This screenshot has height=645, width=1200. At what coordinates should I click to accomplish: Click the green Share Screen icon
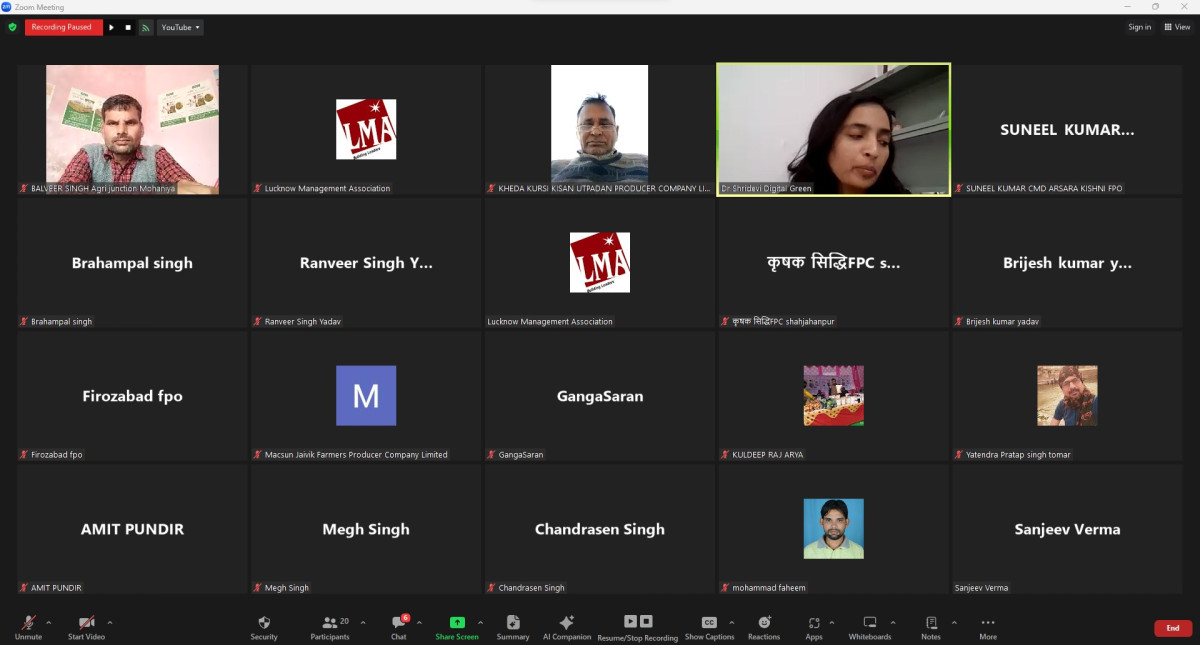pyautogui.click(x=457, y=622)
